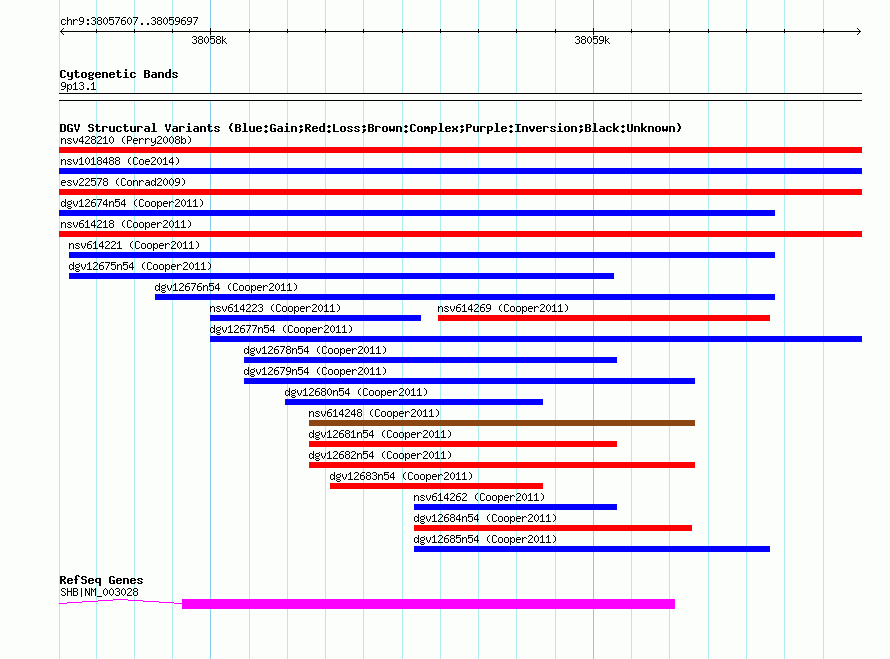The height and width of the screenshot is (659, 890).
Task: Click the esv22578 (Conrad2009) label
Action: [x=123, y=182]
